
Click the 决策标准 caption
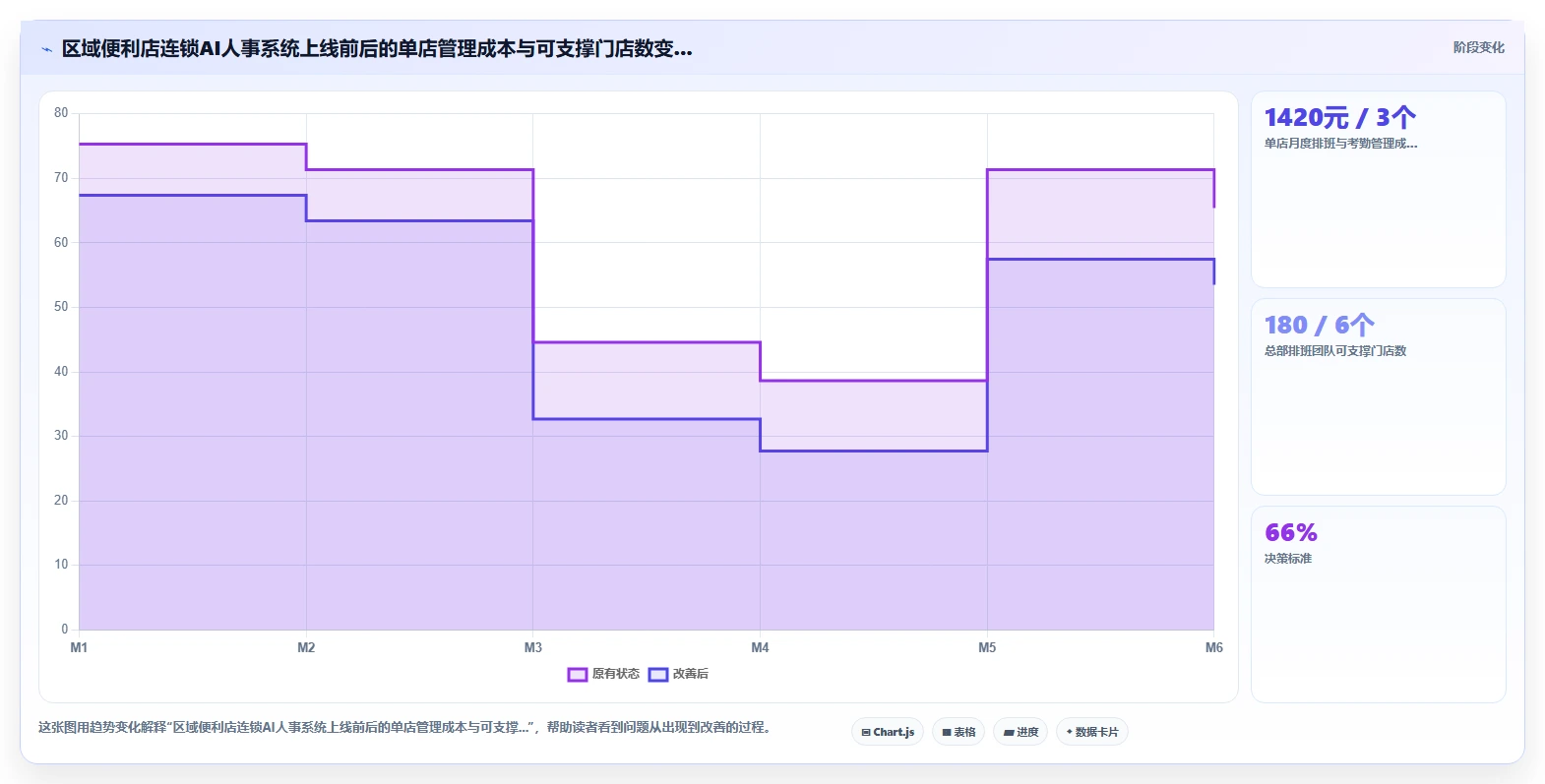coord(1288,559)
